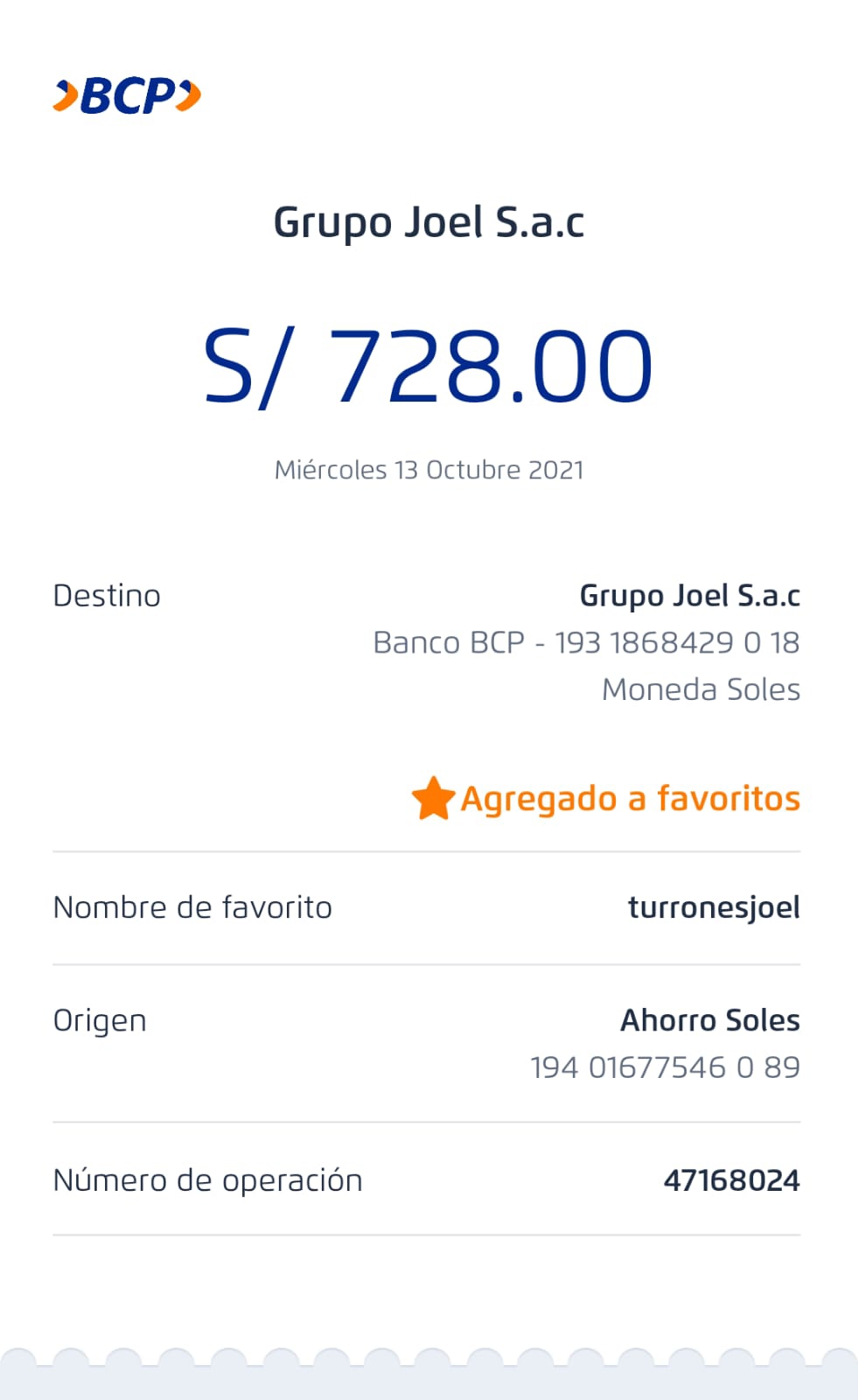Screen dimensions: 858x1400
Task: Click the date Miércoles 13 Octubre 2021
Action: point(429,470)
